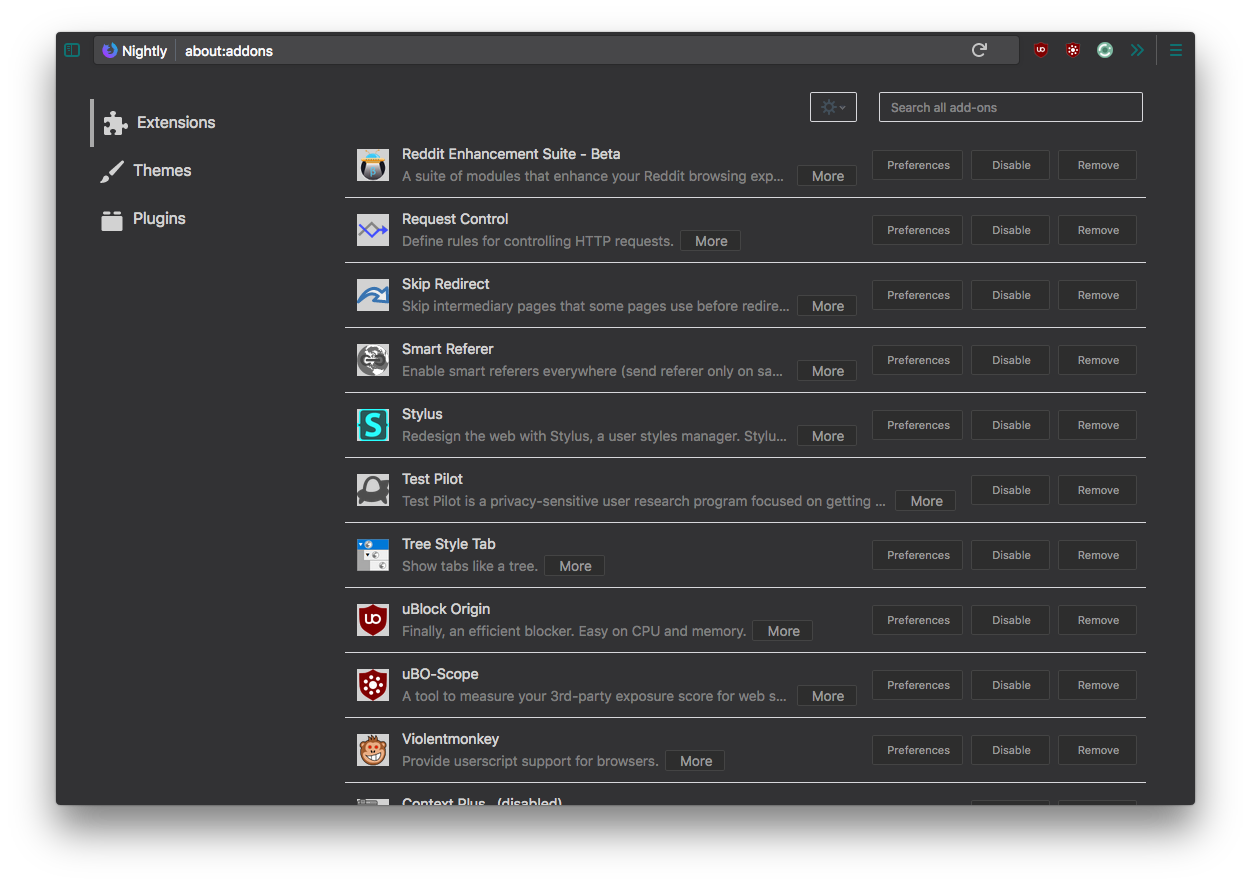Click the Tree Style Tab extension icon

[x=373, y=555]
